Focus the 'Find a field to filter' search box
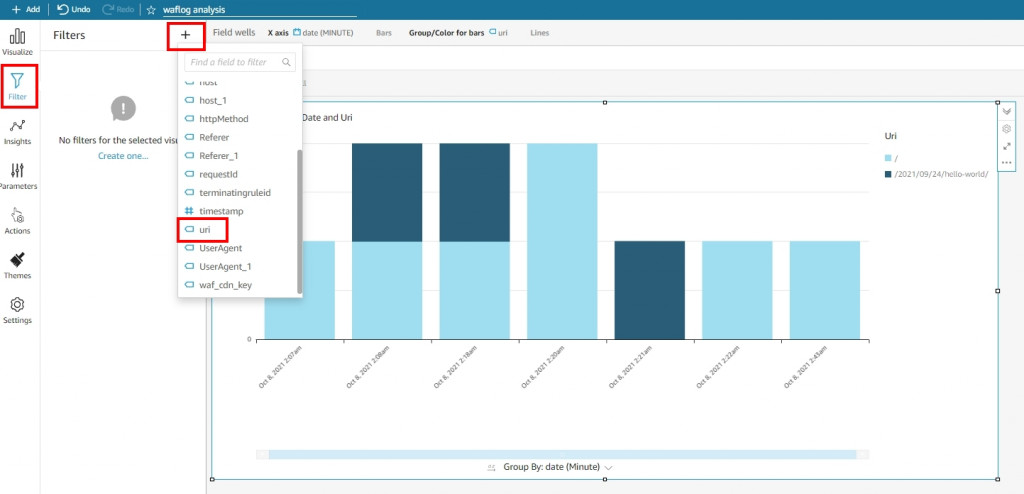 [240, 62]
